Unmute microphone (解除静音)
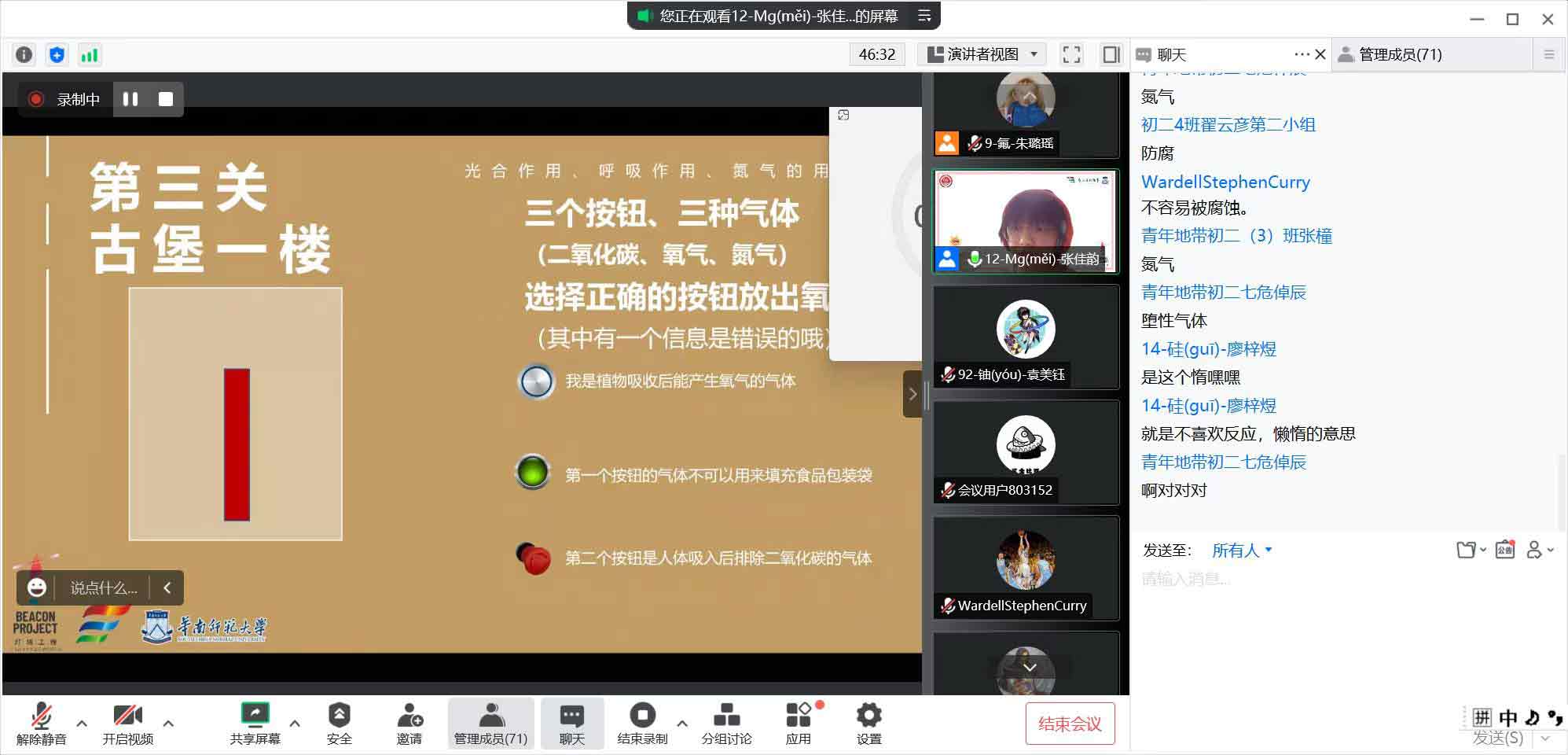Image resolution: width=1568 pixels, height=755 pixels. point(41,724)
